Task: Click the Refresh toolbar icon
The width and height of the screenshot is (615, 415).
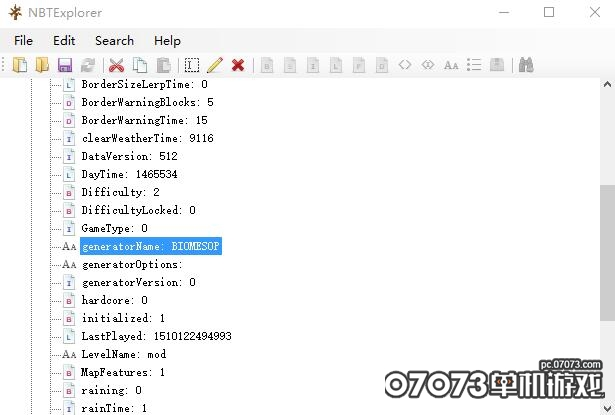Action: [88, 65]
